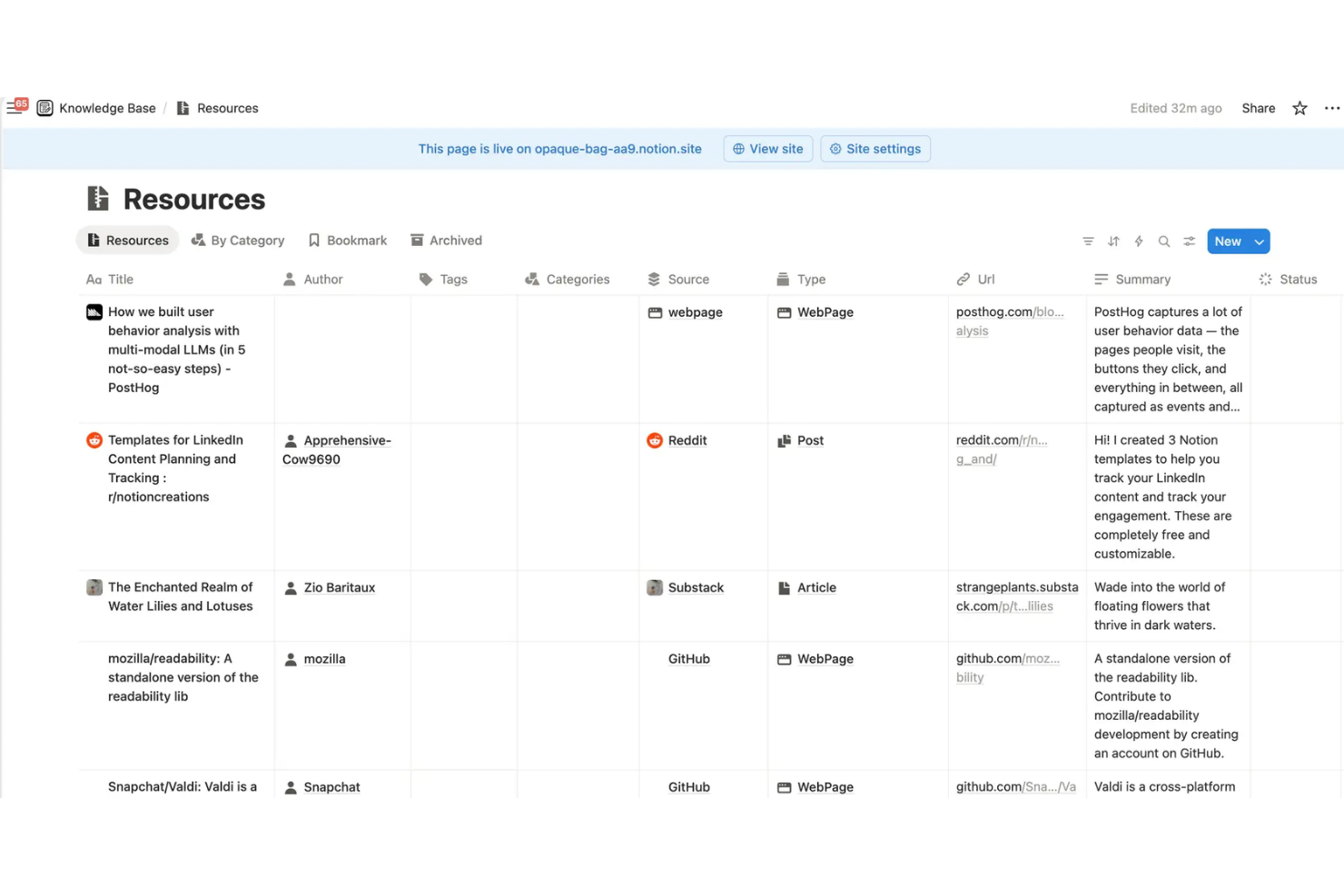Image resolution: width=1344 pixels, height=896 pixels.
Task: Click the Url column header
Action: click(976, 280)
